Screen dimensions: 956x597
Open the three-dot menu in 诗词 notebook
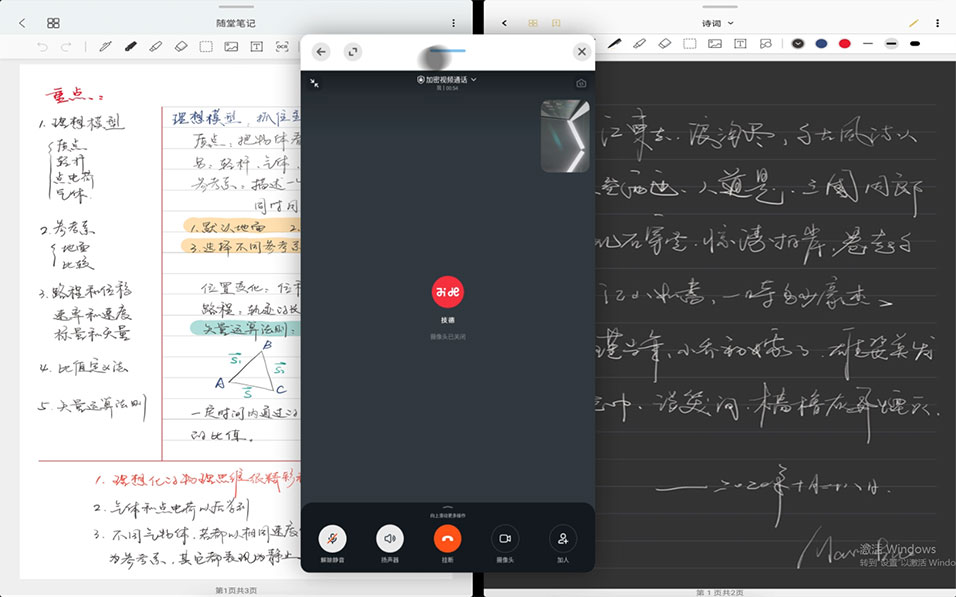(x=937, y=23)
